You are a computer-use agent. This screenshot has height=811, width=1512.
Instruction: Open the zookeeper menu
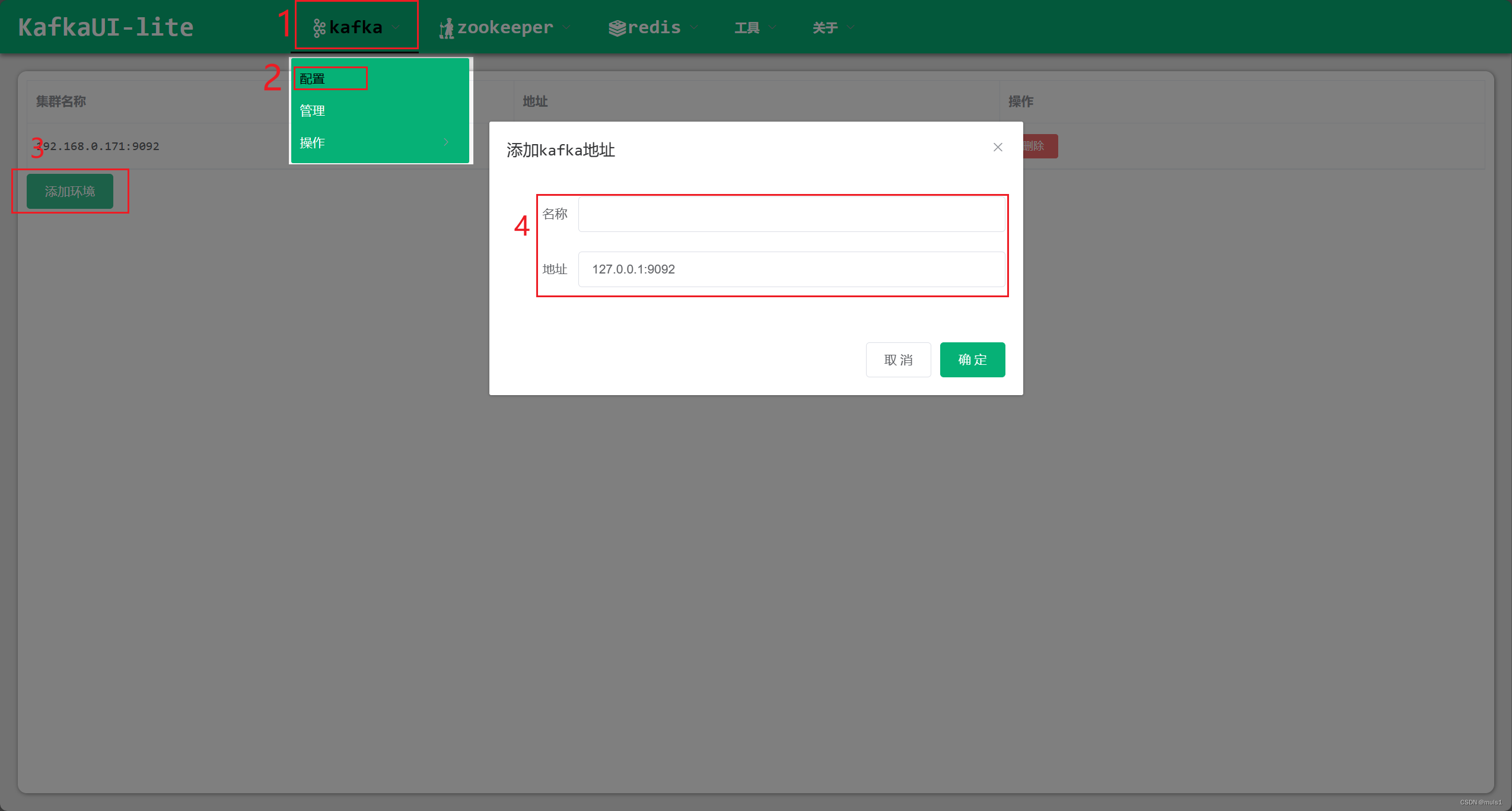(505, 27)
